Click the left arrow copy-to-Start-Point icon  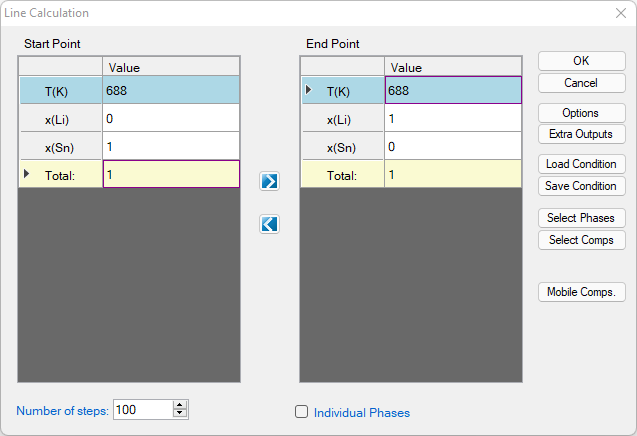pos(269,224)
